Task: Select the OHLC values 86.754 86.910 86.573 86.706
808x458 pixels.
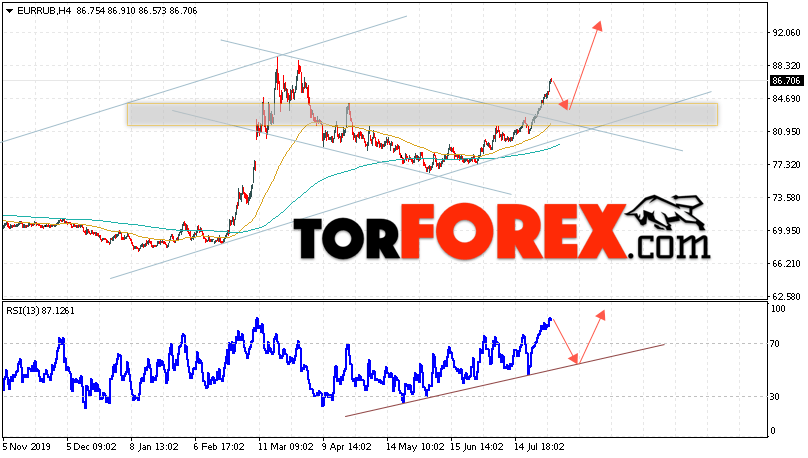Action: click(x=137, y=11)
